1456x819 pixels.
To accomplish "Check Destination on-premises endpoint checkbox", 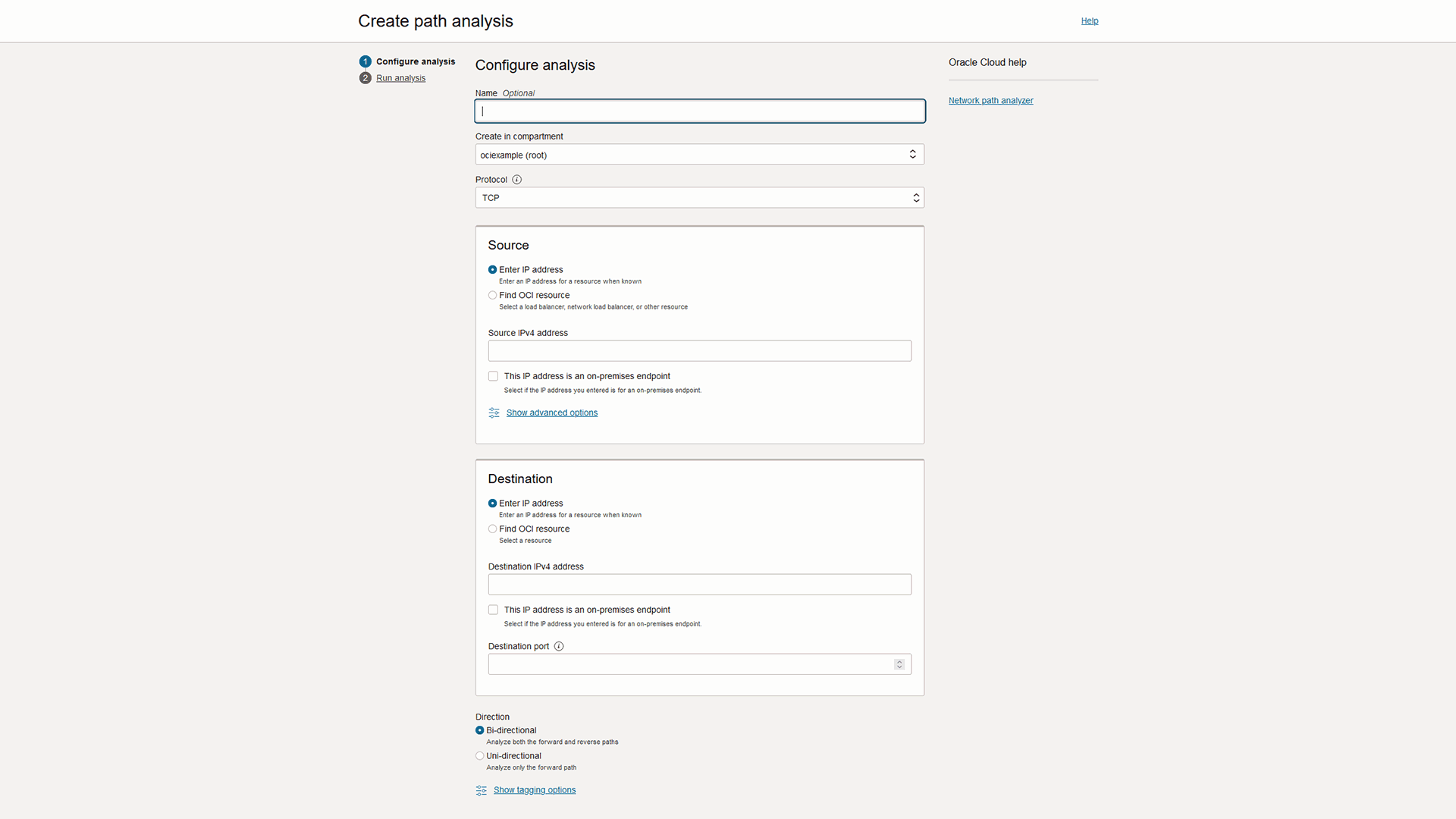I will click(x=493, y=609).
